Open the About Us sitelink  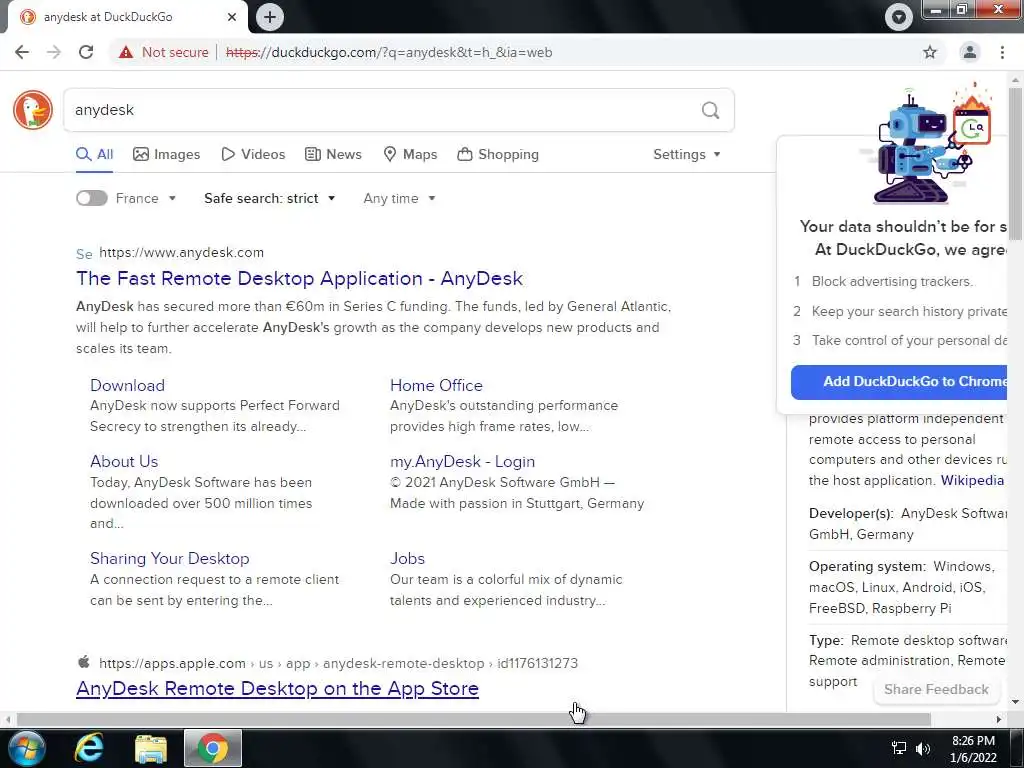point(124,461)
